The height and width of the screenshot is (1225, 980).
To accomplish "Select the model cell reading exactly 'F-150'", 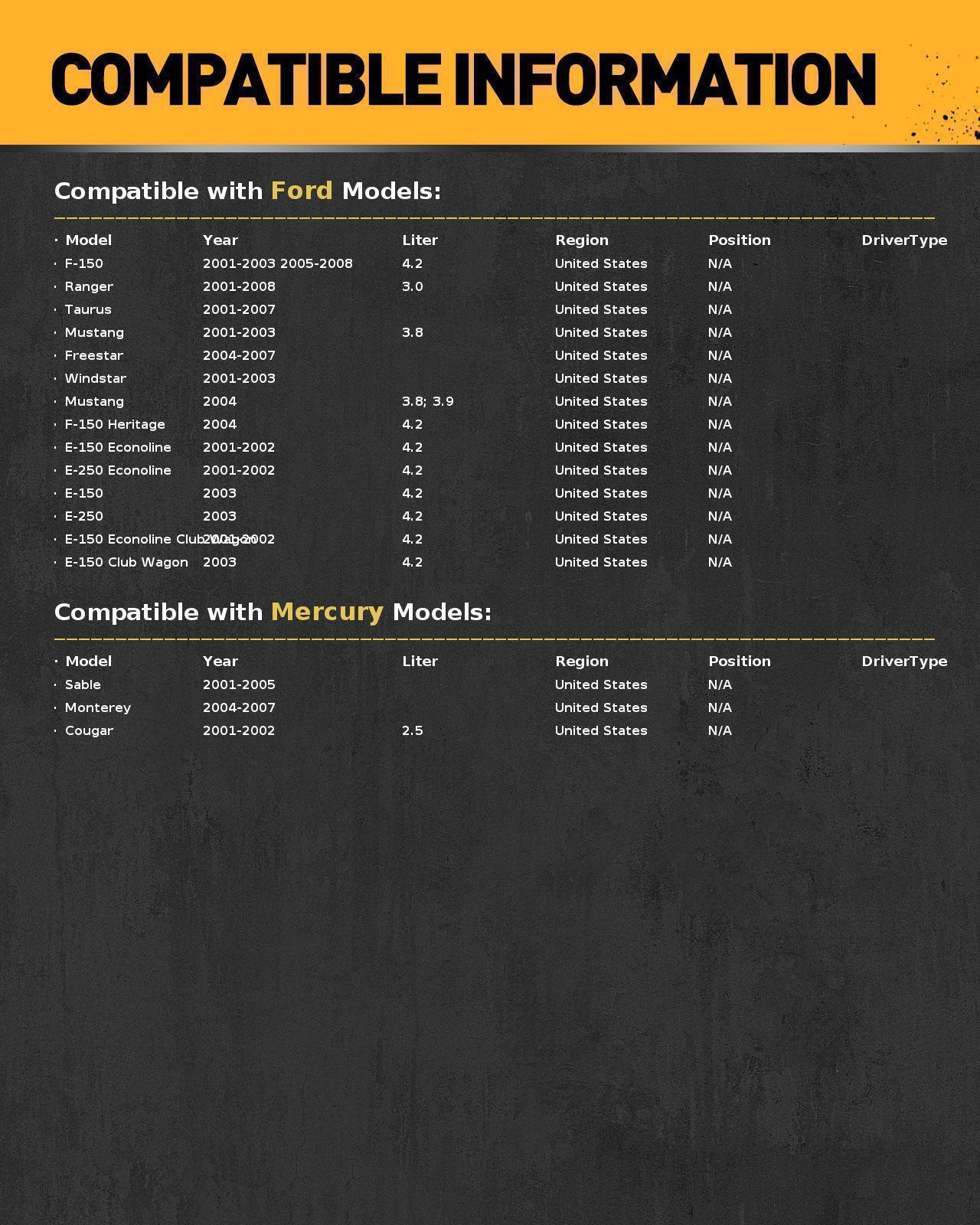I will [x=84, y=263].
